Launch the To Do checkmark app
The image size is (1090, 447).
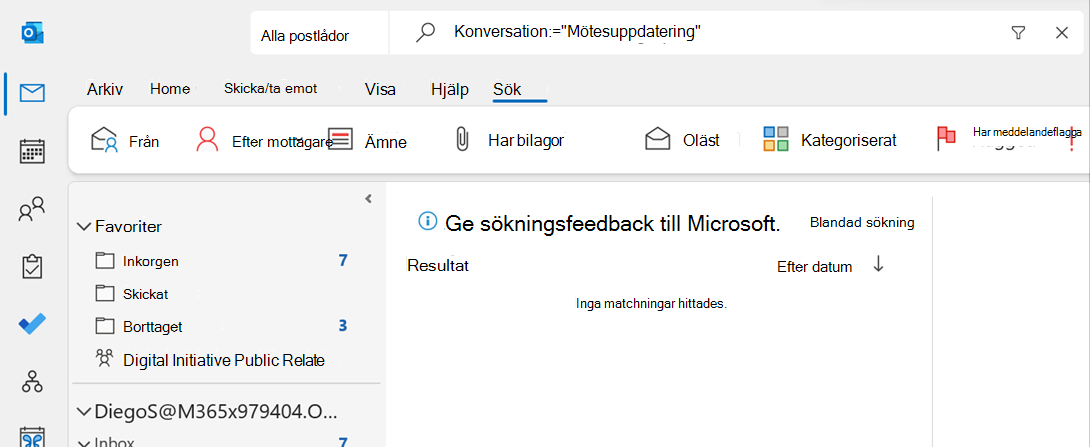pos(32,324)
